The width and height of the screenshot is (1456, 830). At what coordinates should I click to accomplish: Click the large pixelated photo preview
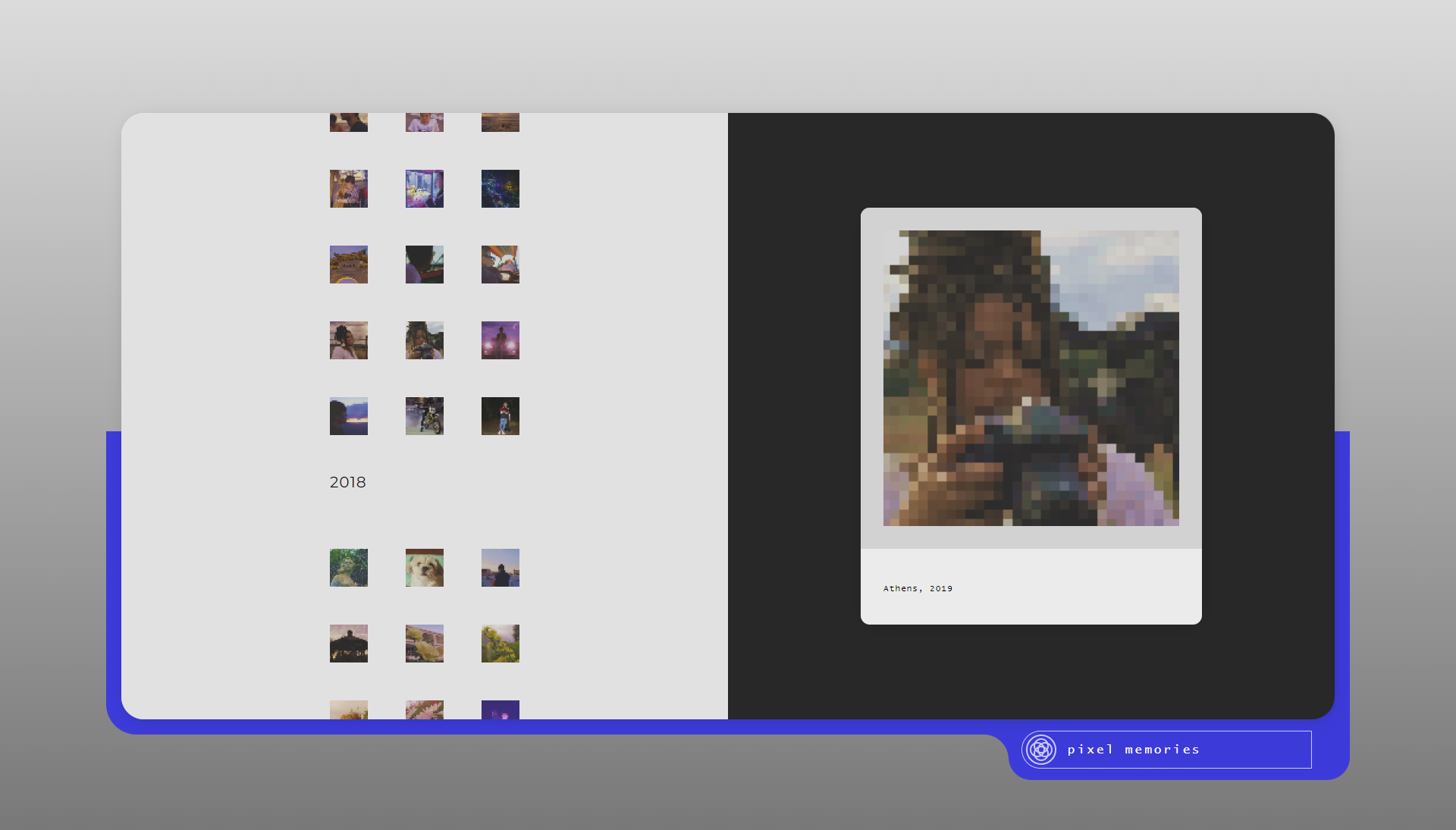[1031, 378]
